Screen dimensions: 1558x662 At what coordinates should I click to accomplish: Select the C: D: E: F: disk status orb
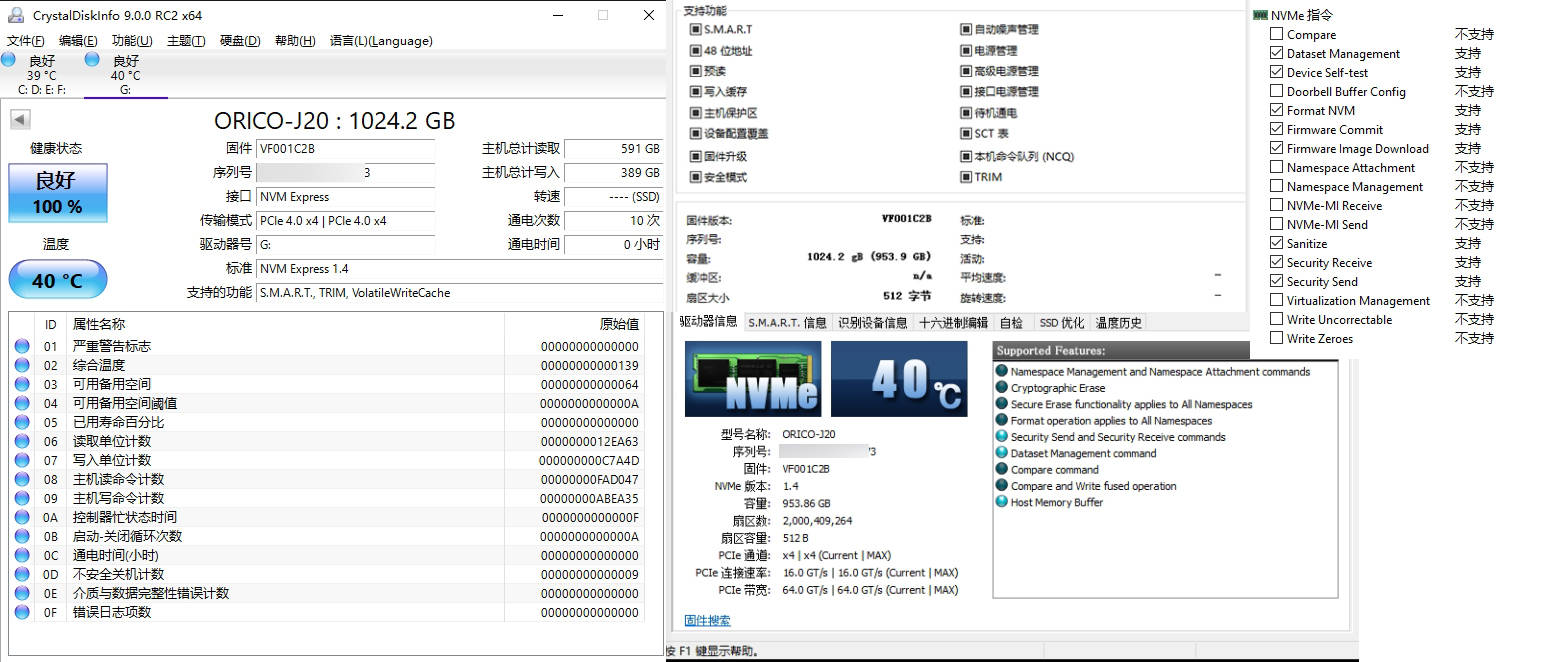click(8, 60)
